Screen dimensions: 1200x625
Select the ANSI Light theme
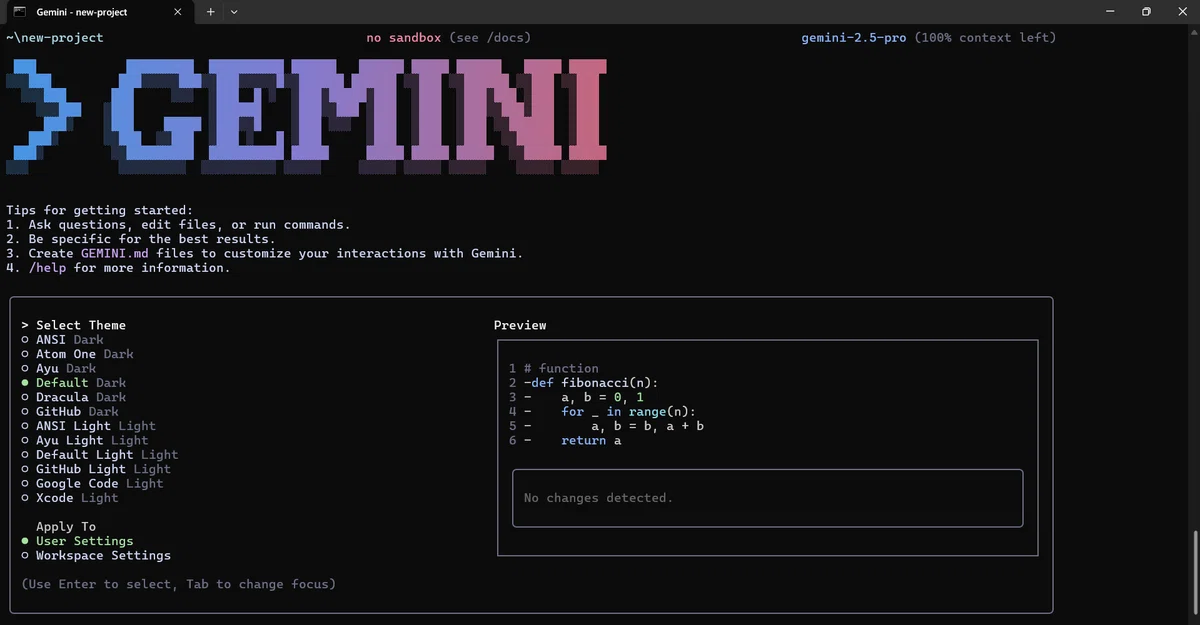coord(88,426)
